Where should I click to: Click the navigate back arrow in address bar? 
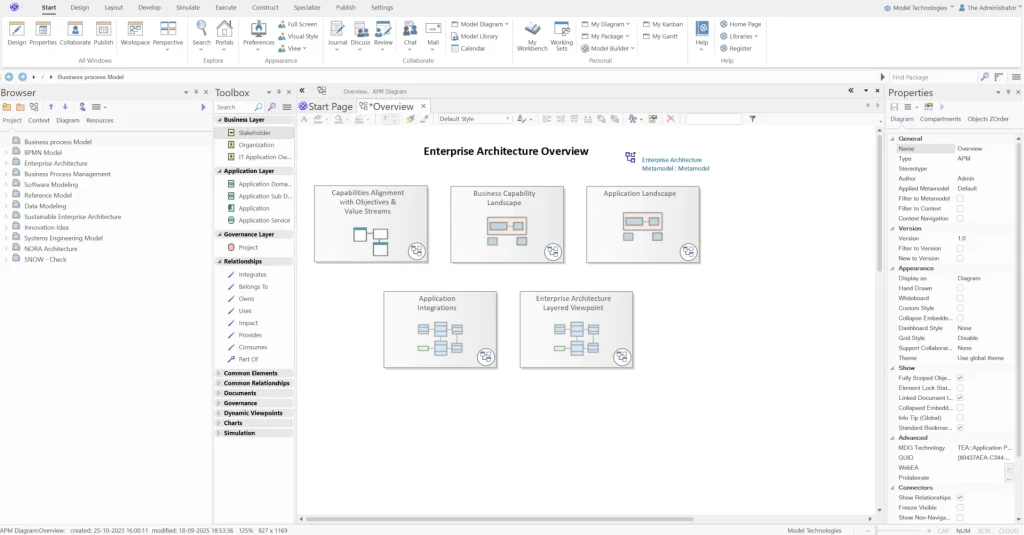coord(9,77)
